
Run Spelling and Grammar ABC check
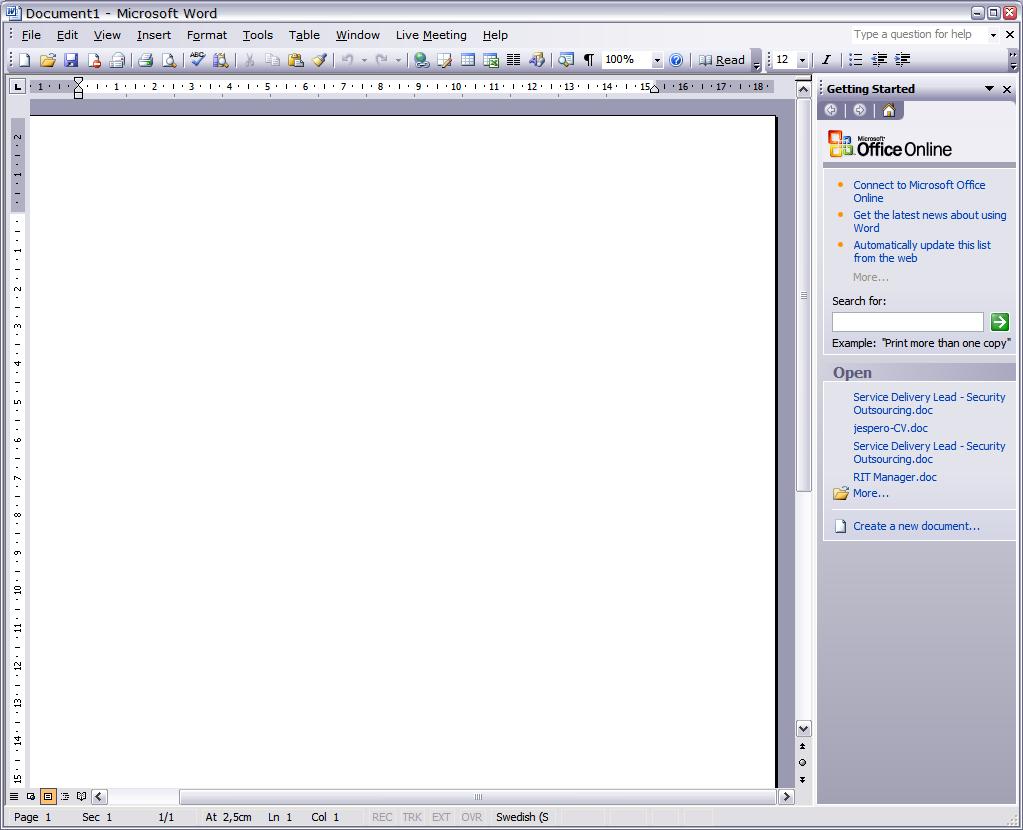tap(197, 60)
